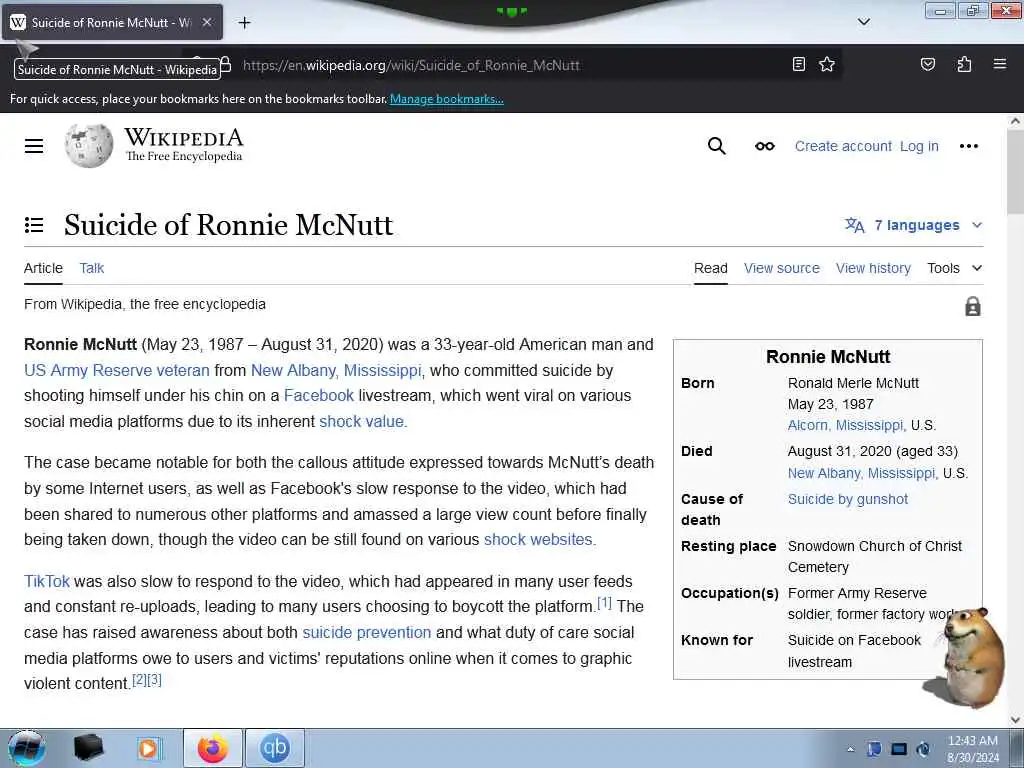Close the Suicide of Ronnie McNutt tab
This screenshot has width=1024, height=768.
207,22
